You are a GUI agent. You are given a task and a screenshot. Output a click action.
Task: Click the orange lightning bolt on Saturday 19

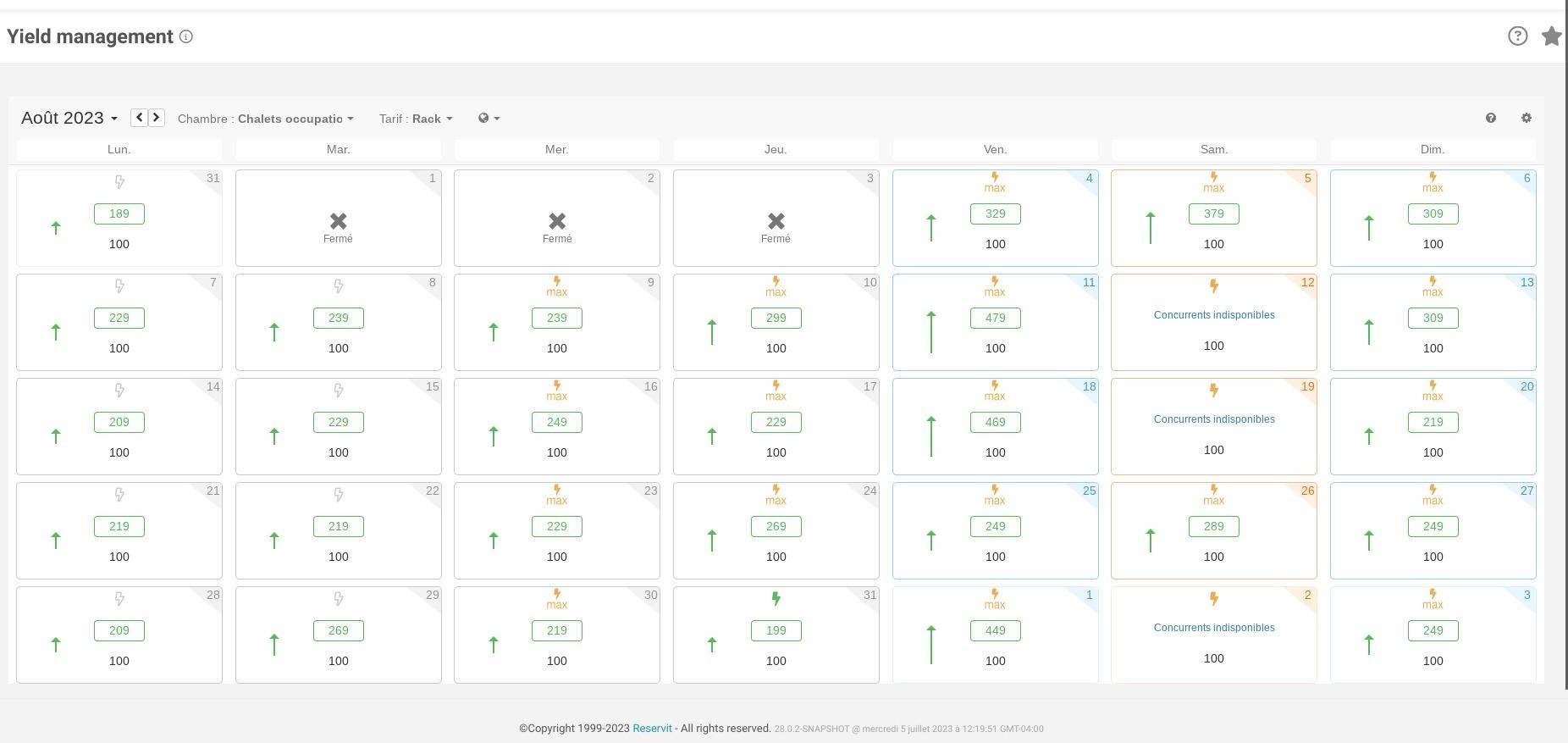[1214, 391]
